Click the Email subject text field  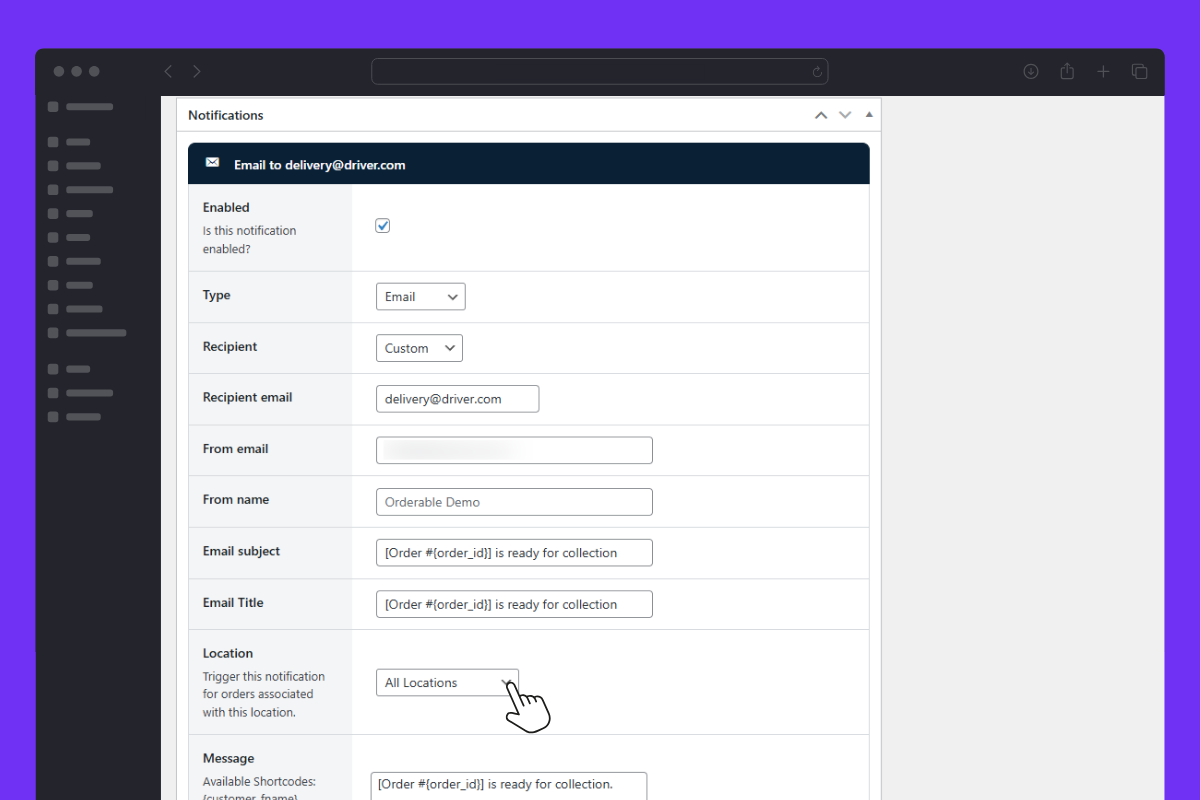click(x=513, y=552)
